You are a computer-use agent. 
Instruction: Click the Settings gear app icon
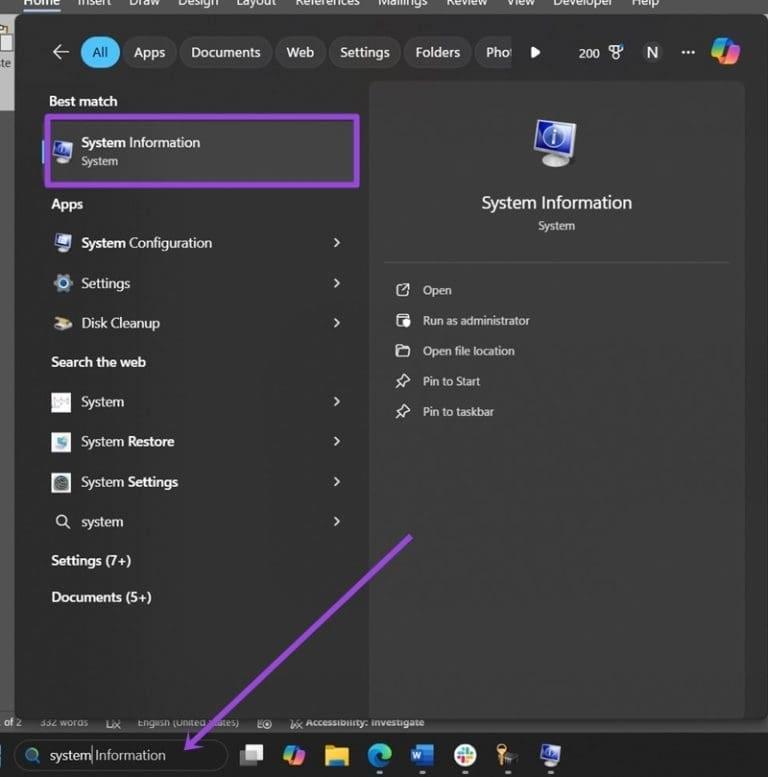click(63, 283)
